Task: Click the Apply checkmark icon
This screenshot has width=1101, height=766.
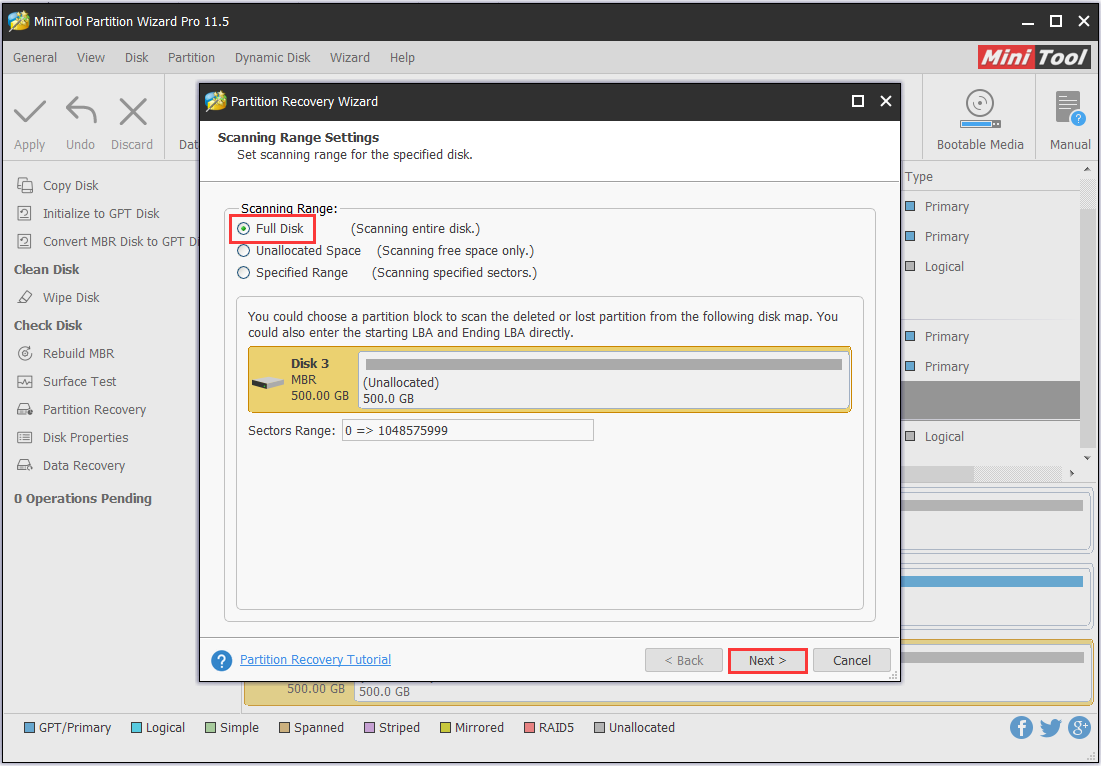Action: (x=29, y=112)
